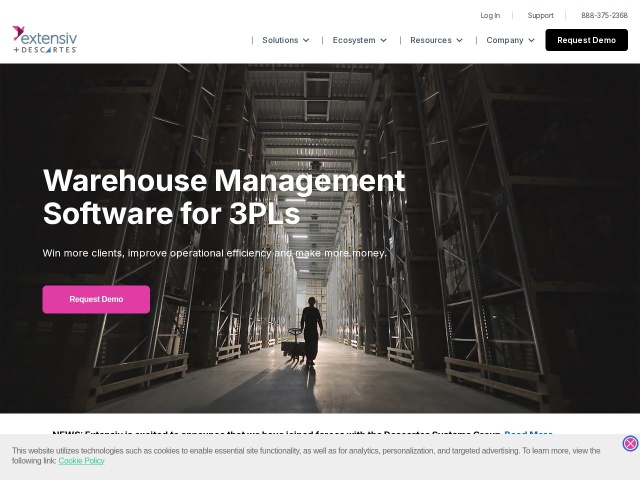This screenshot has width=640, height=480.
Task: Click the Warehouse Management Software for 3PLs heading
Action: (224, 197)
